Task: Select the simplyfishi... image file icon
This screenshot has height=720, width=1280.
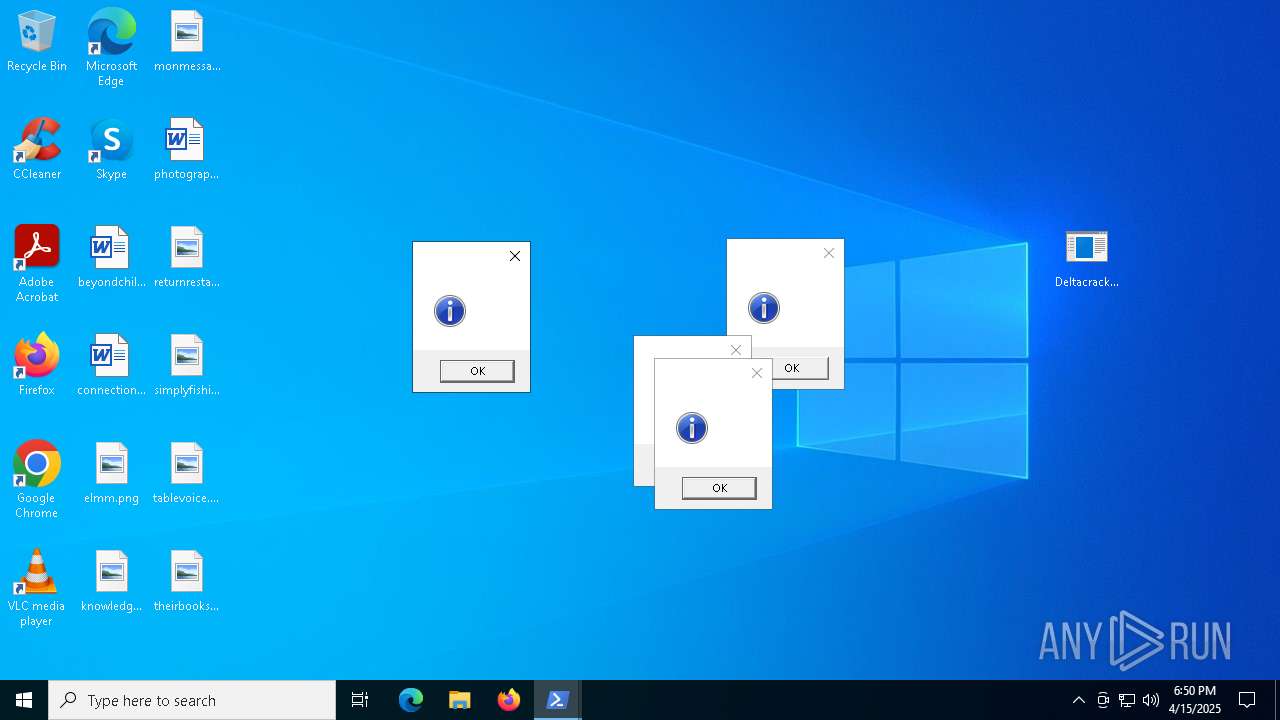Action: point(187,366)
